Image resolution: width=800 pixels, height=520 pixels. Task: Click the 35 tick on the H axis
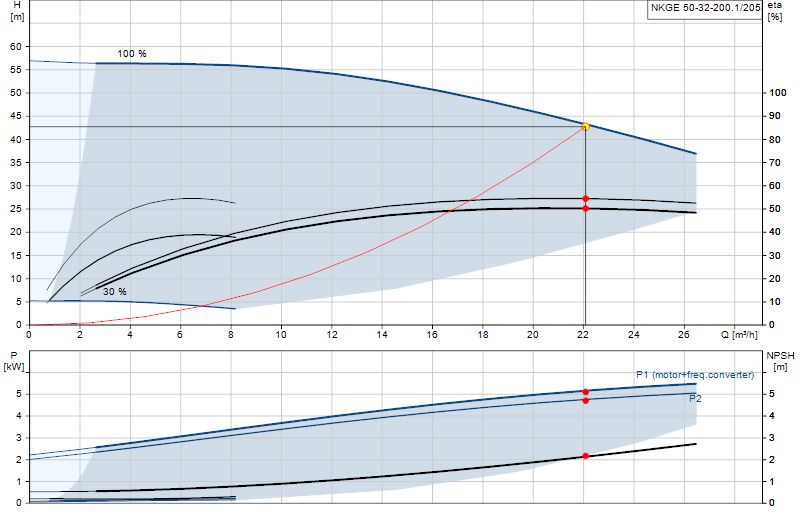(x=16, y=162)
